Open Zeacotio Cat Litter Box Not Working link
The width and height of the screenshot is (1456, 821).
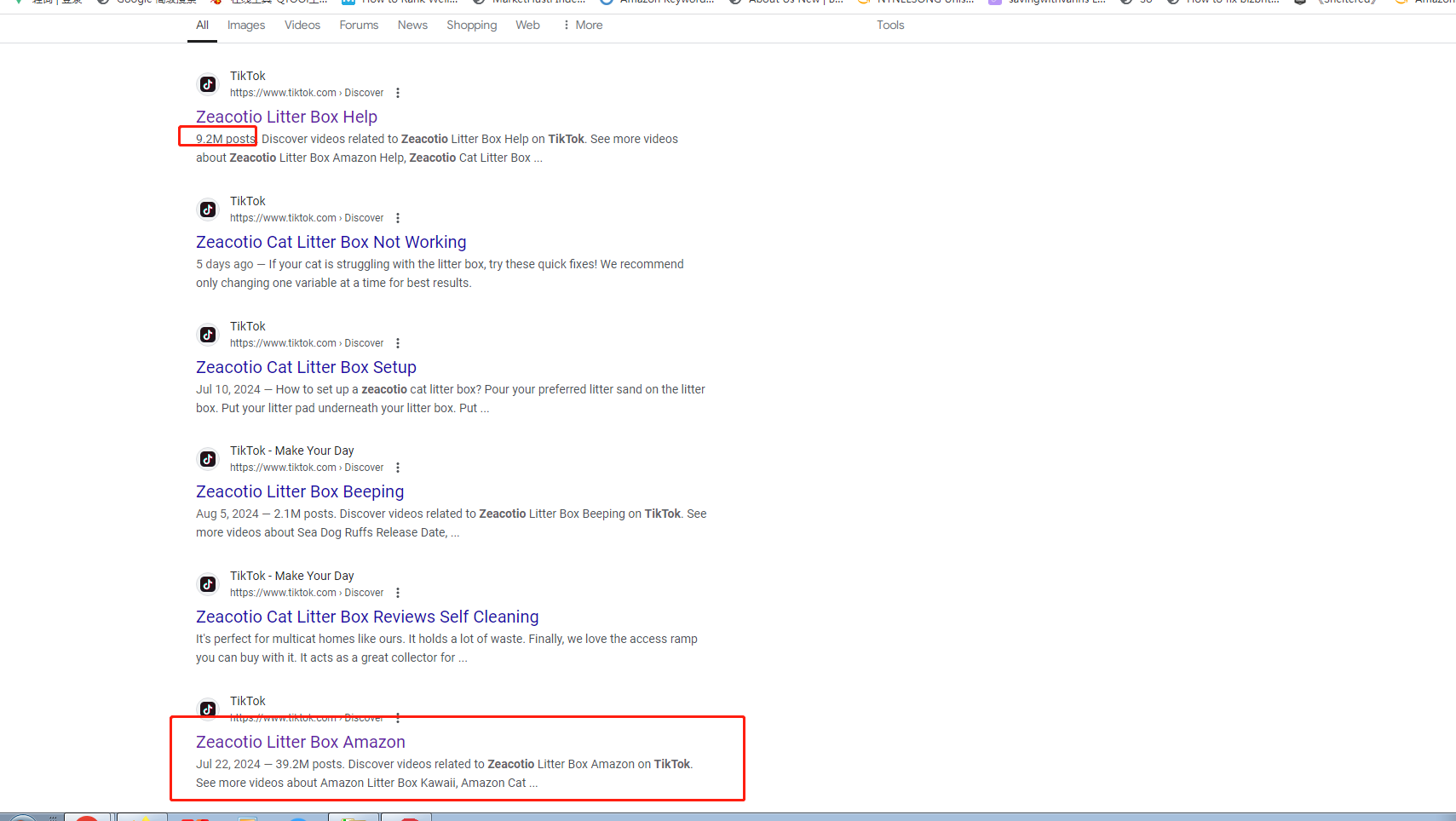(x=331, y=242)
